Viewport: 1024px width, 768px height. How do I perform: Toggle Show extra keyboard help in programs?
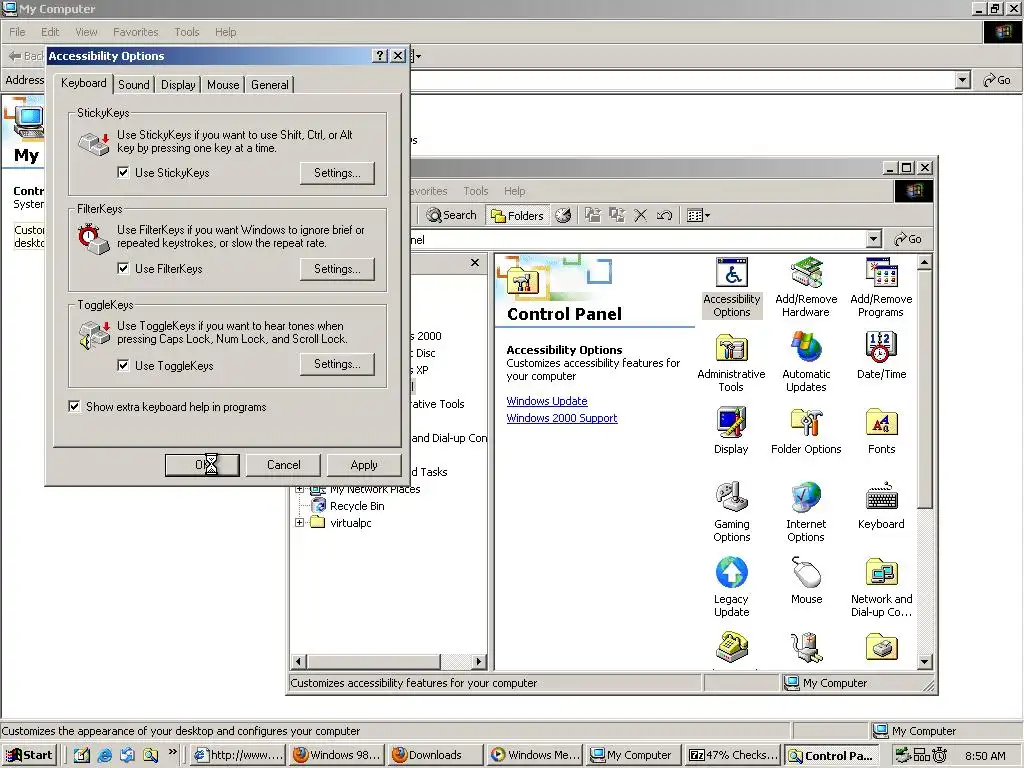click(74, 406)
